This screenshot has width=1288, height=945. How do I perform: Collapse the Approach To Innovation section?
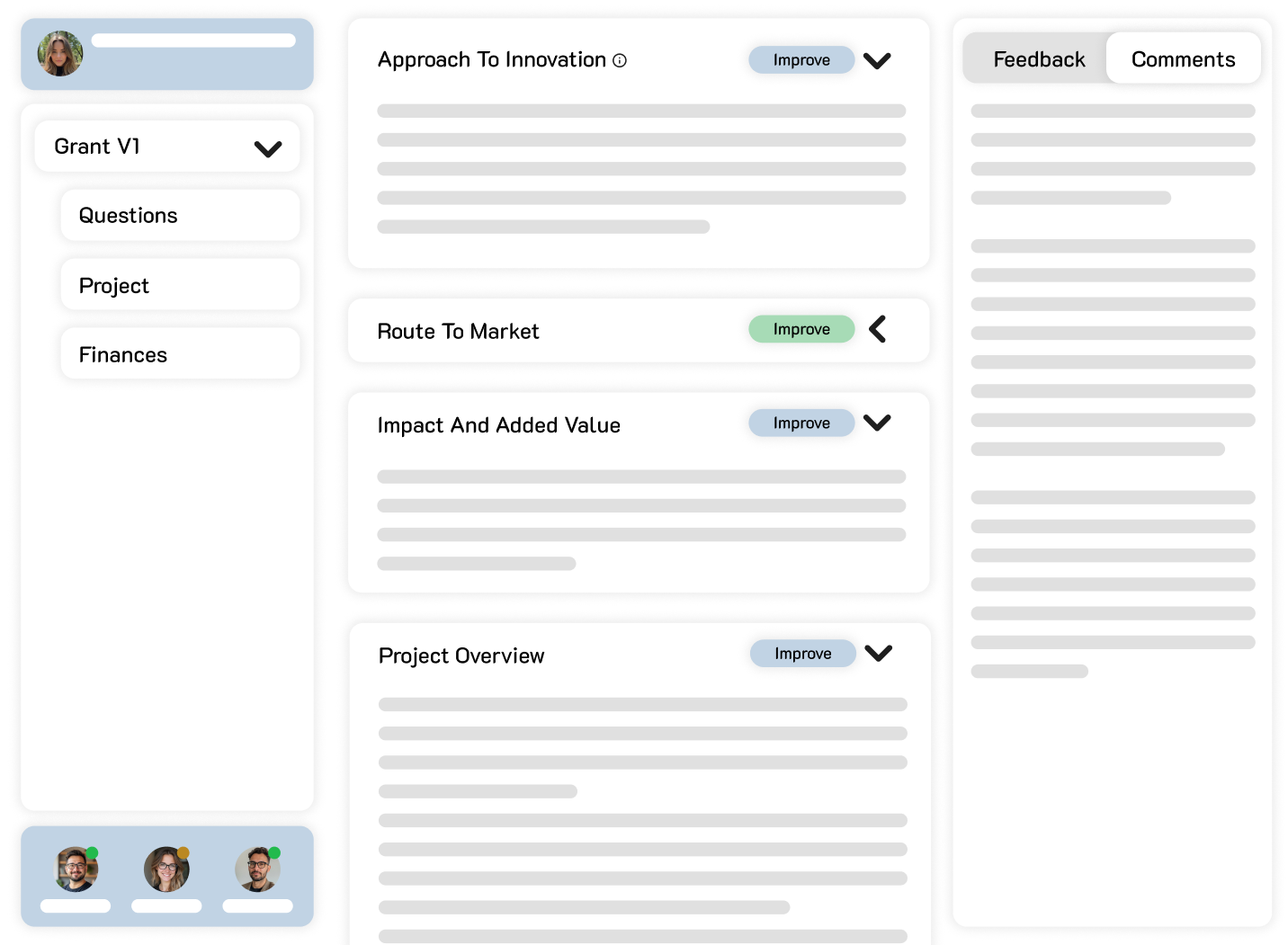[x=877, y=60]
